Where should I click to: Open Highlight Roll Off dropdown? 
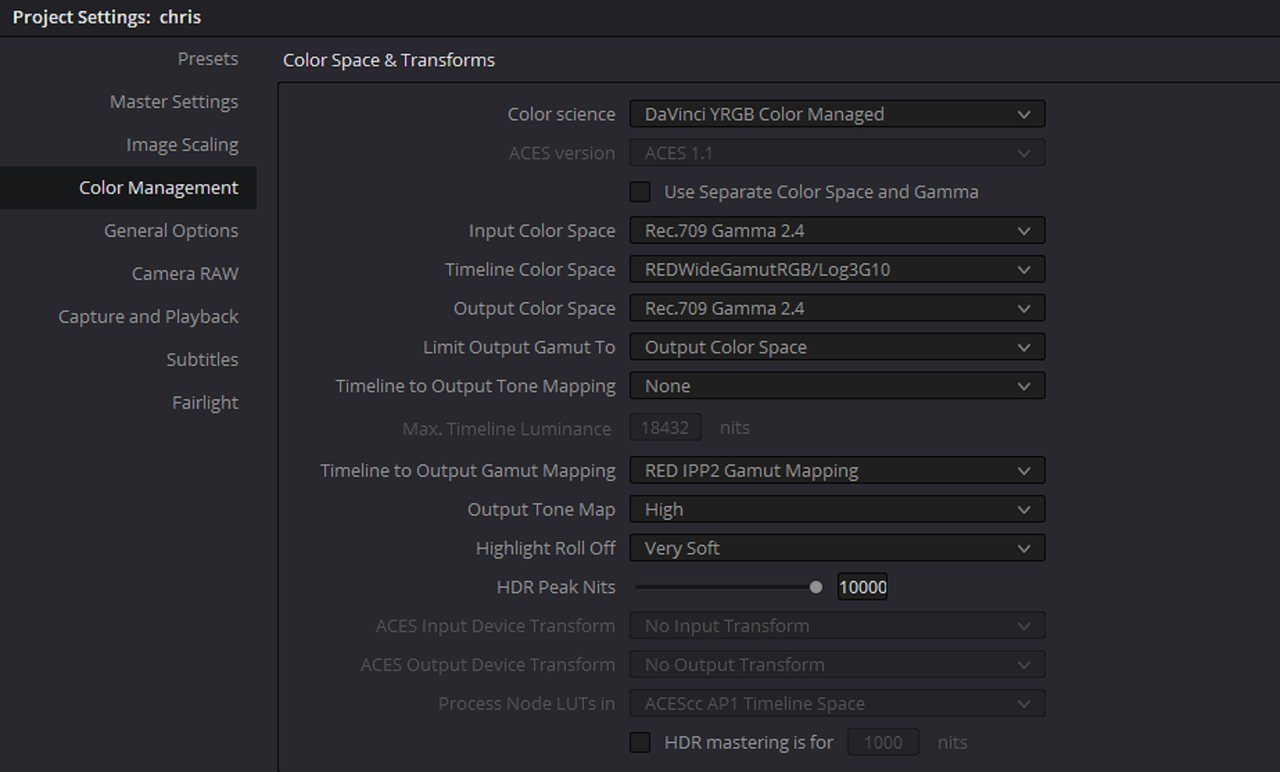point(837,549)
